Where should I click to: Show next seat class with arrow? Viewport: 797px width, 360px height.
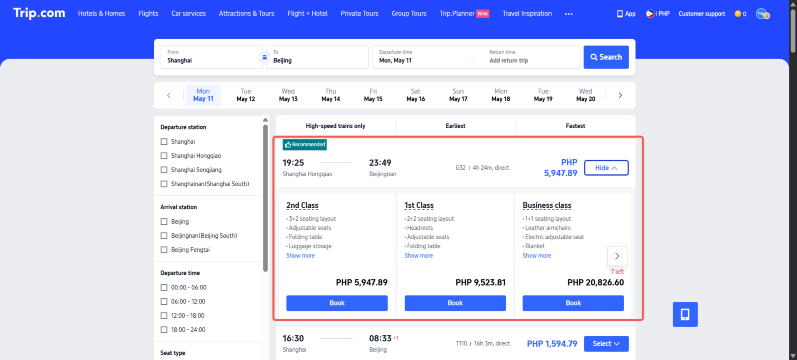point(617,256)
